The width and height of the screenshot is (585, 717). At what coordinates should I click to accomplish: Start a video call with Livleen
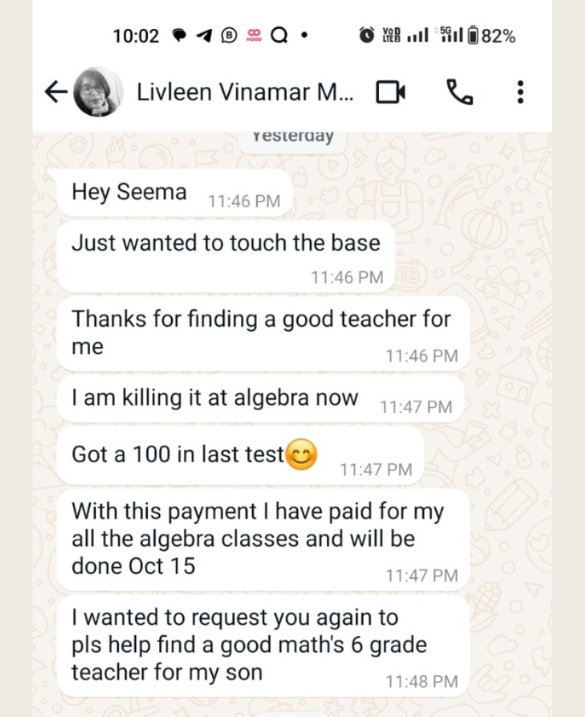(391, 92)
